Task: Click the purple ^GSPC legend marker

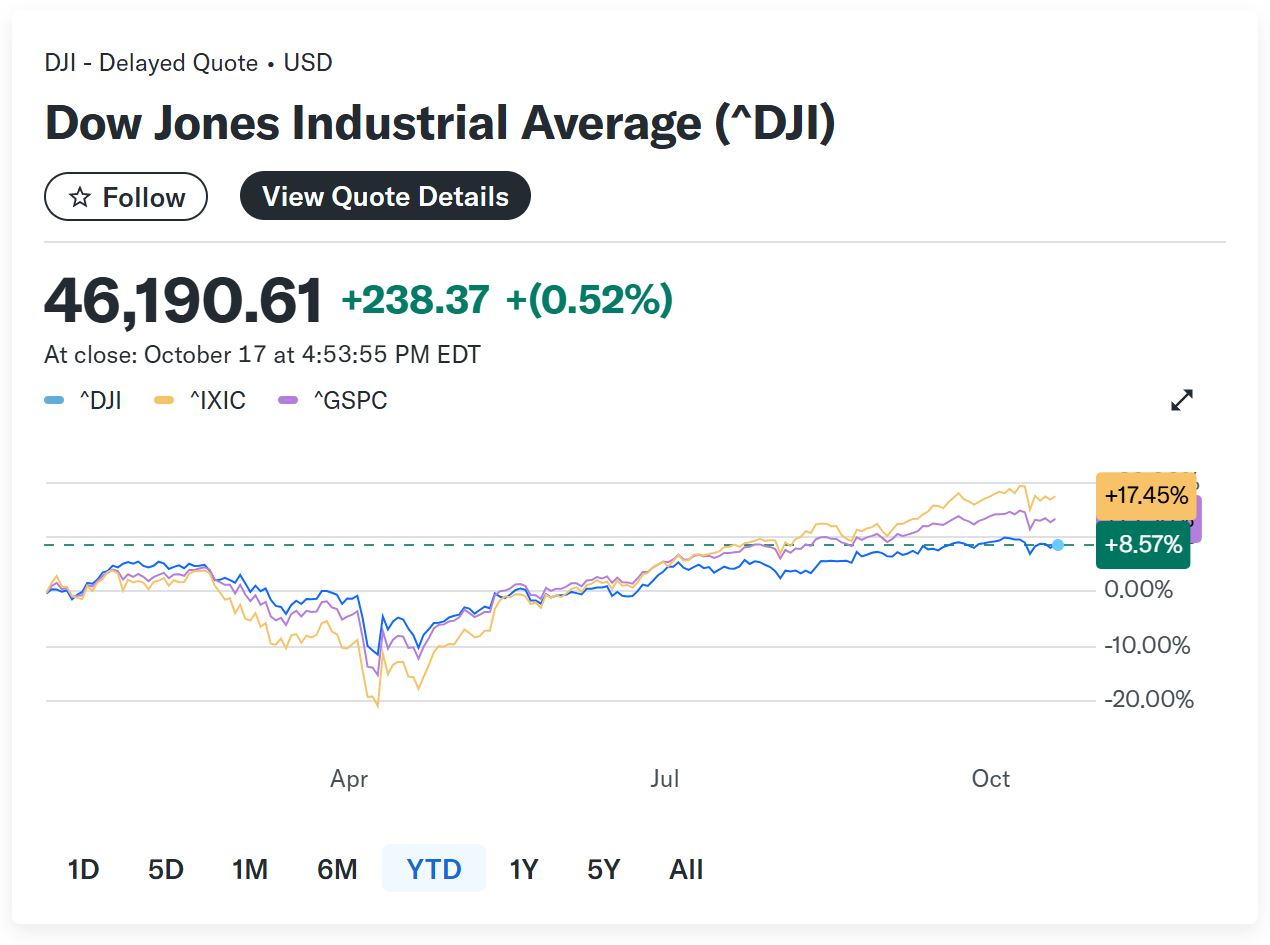Action: [x=288, y=402]
